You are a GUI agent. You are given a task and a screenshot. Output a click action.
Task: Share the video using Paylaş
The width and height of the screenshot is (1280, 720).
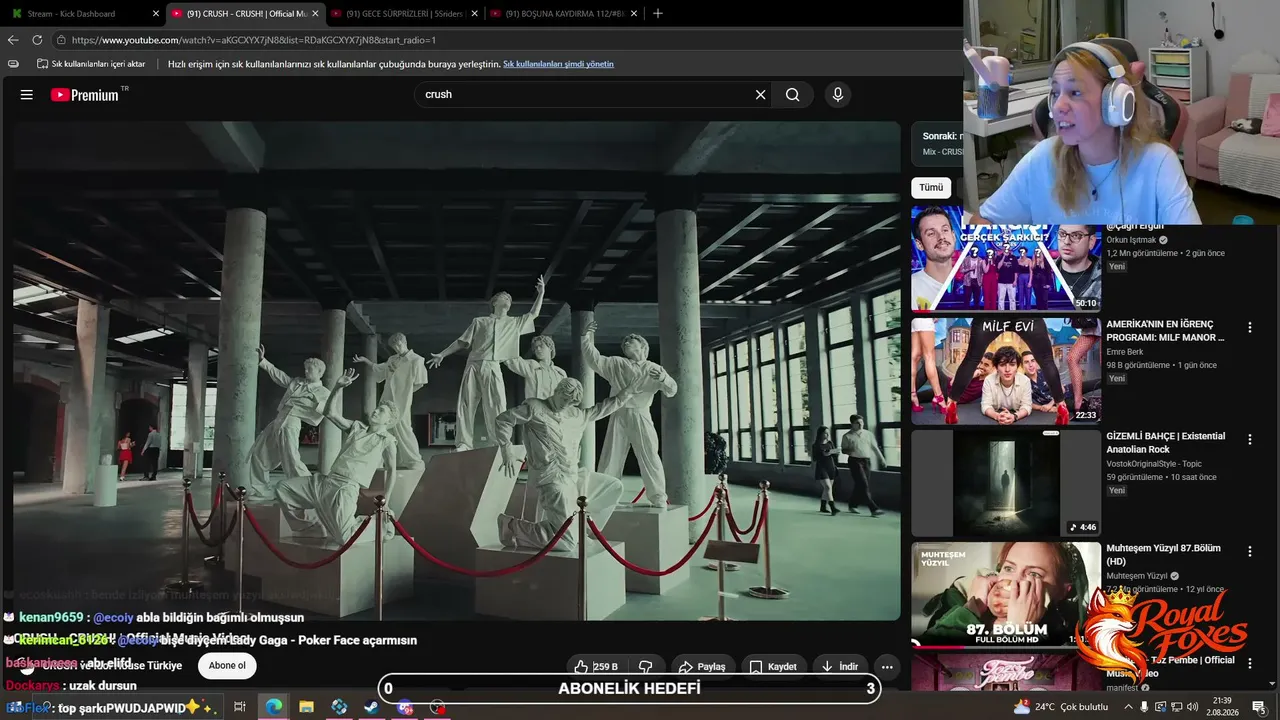pyautogui.click(x=701, y=667)
